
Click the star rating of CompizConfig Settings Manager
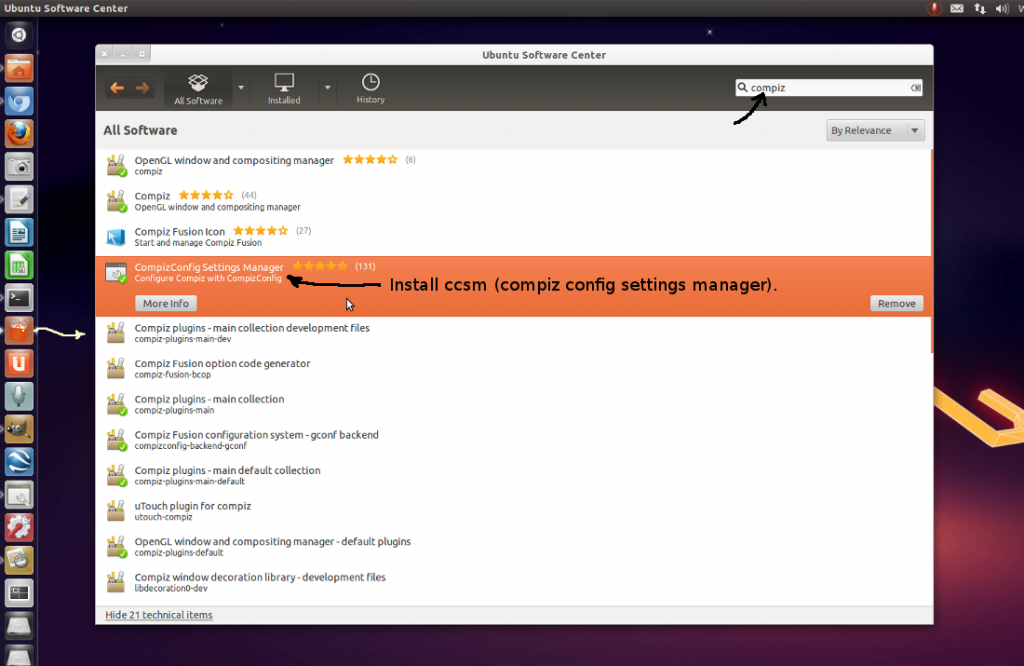320,266
